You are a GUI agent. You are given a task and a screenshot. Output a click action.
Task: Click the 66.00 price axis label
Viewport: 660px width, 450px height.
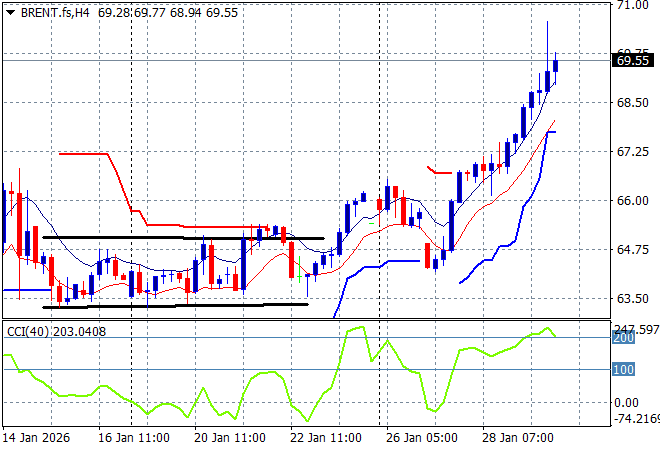[631, 201]
